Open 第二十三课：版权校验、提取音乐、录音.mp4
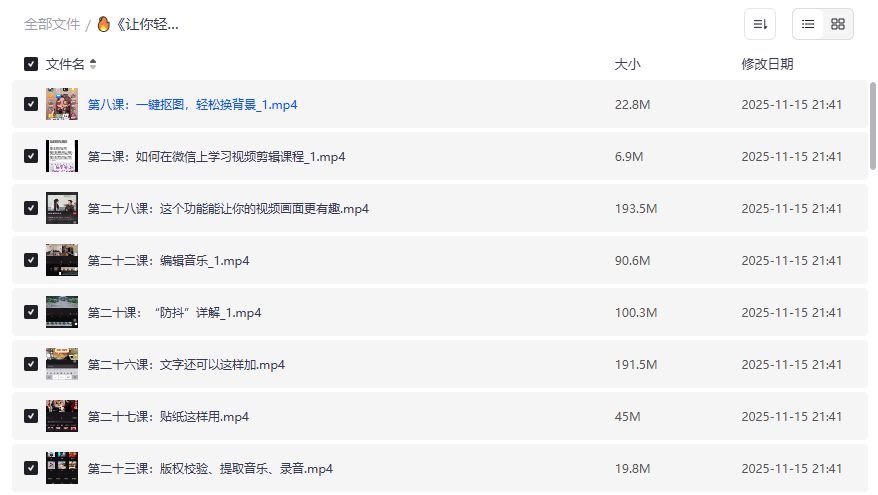 (211, 469)
